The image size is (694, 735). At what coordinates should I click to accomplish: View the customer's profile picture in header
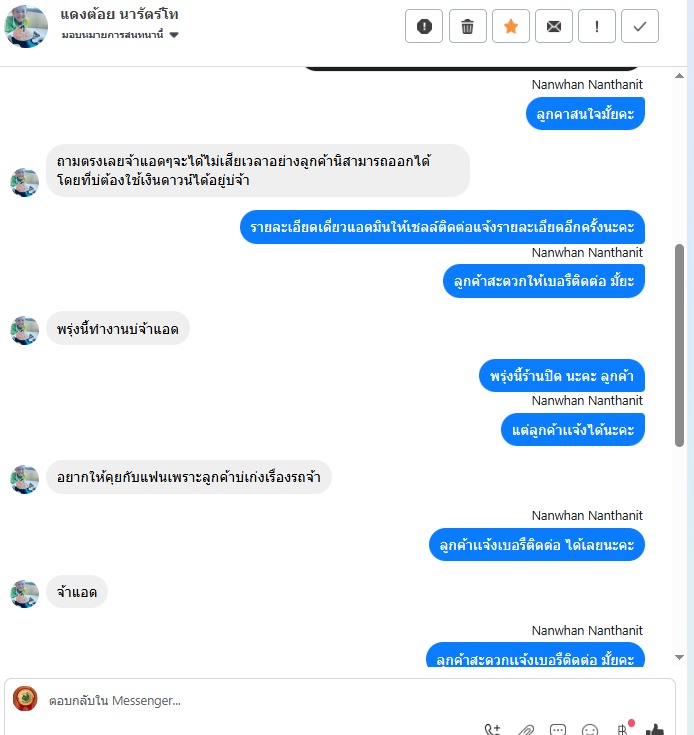coord(26,26)
